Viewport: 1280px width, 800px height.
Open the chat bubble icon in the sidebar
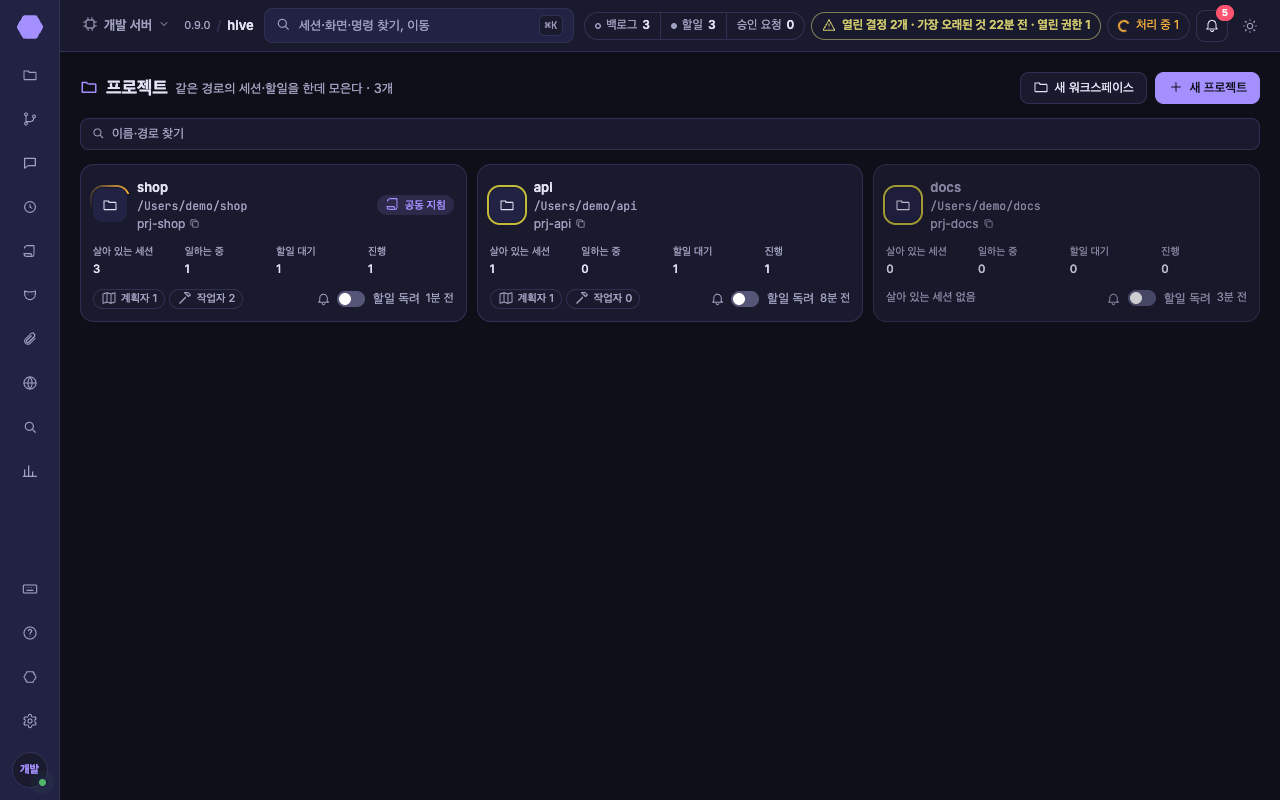[x=30, y=163]
